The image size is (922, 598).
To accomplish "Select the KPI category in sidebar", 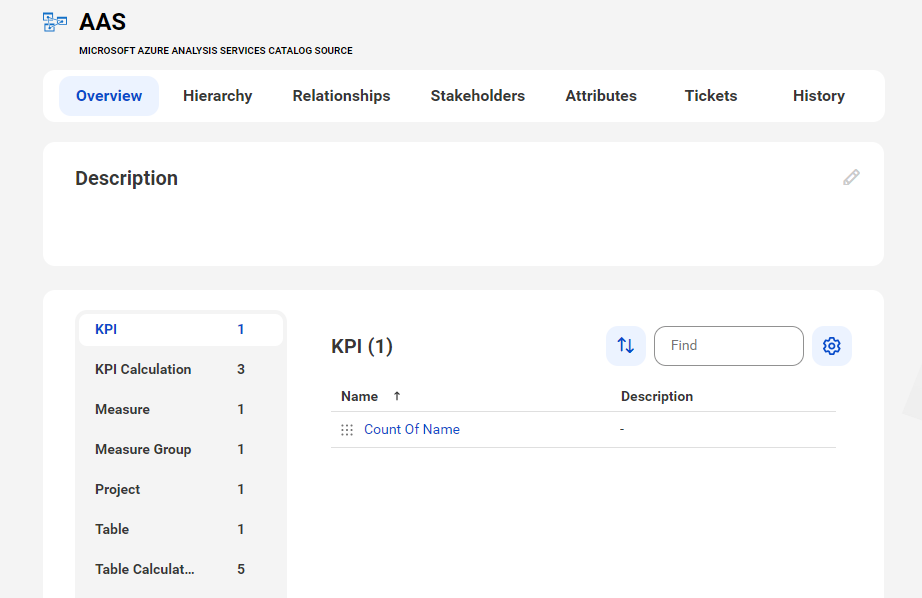I will coord(181,329).
